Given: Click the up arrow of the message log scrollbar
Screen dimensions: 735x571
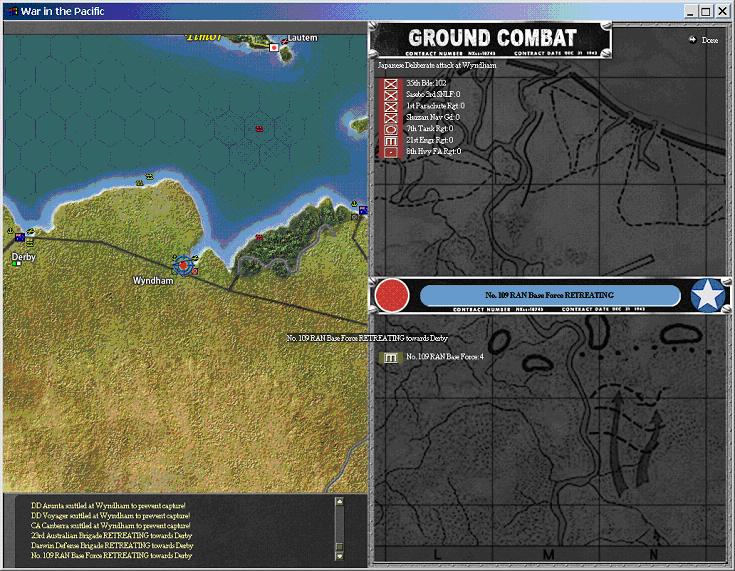Looking at the screenshot, I should (x=339, y=502).
